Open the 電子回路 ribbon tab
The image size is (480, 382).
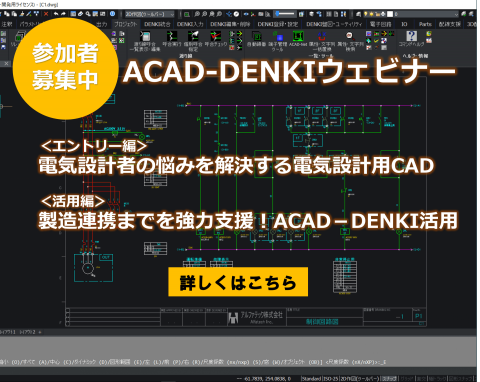381,24
